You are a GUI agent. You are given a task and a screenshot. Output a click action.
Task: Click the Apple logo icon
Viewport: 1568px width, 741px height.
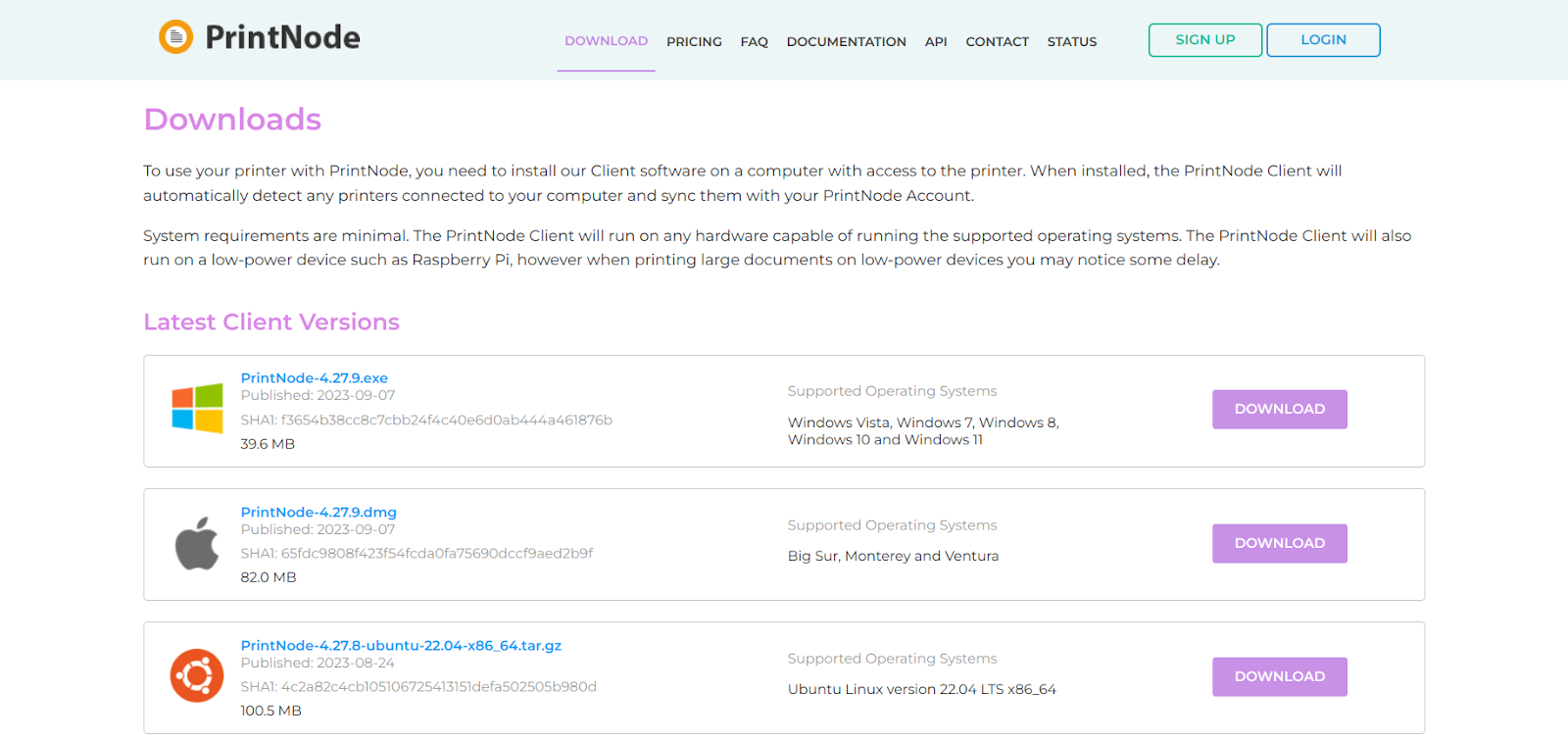[197, 543]
